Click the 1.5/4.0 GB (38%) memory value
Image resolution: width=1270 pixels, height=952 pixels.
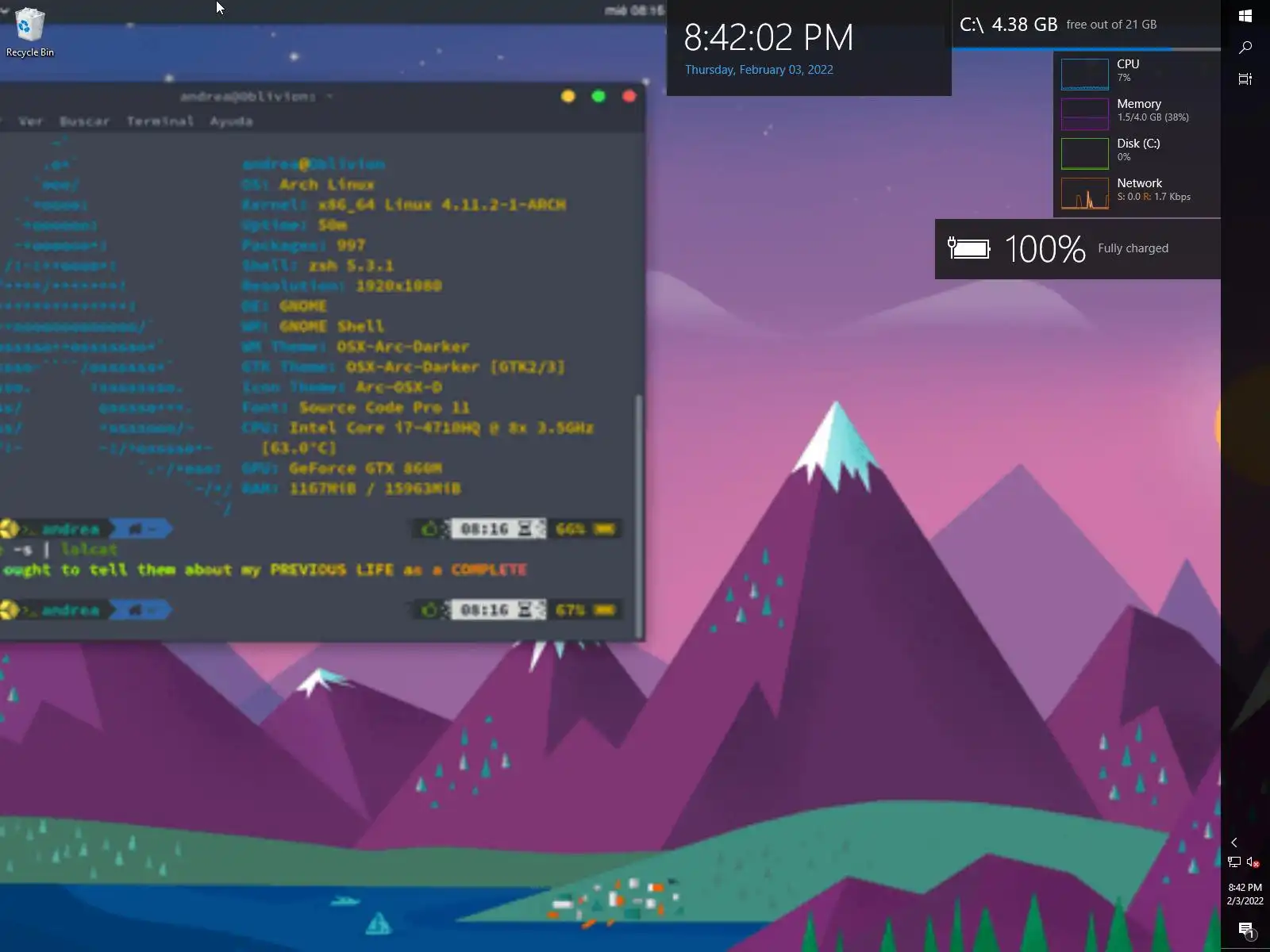pos(1153,117)
